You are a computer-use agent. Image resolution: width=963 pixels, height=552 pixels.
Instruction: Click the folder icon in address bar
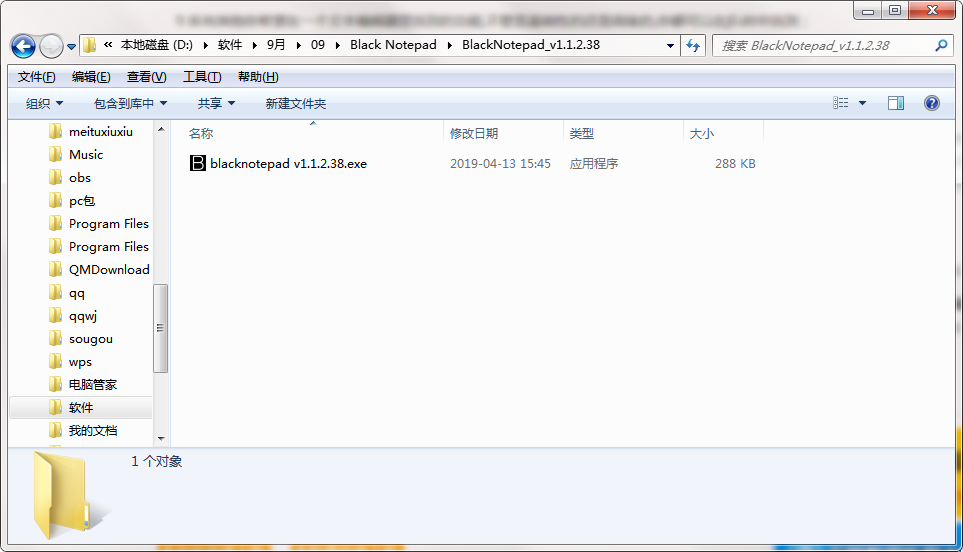pos(90,45)
